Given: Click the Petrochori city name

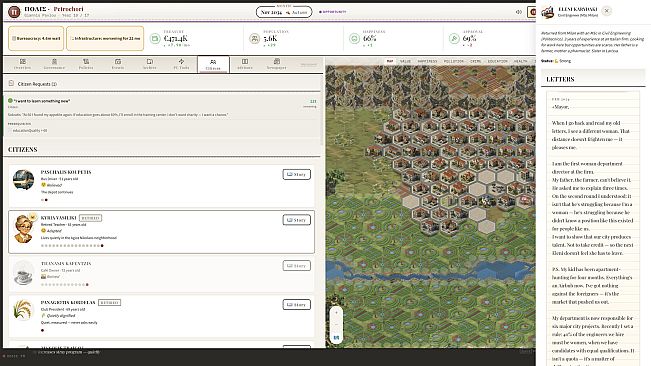Looking at the screenshot, I should point(69,9).
